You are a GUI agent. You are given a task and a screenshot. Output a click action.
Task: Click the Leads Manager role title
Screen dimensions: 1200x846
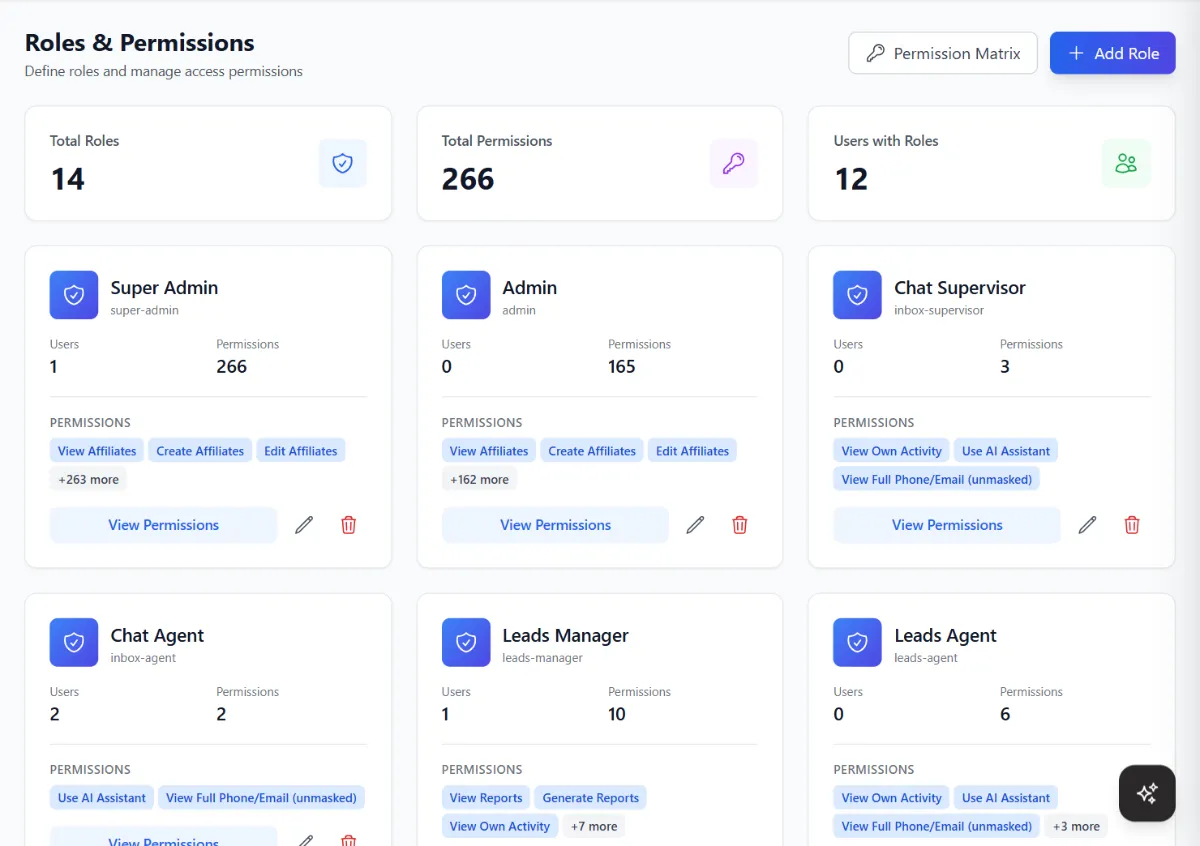(x=565, y=635)
